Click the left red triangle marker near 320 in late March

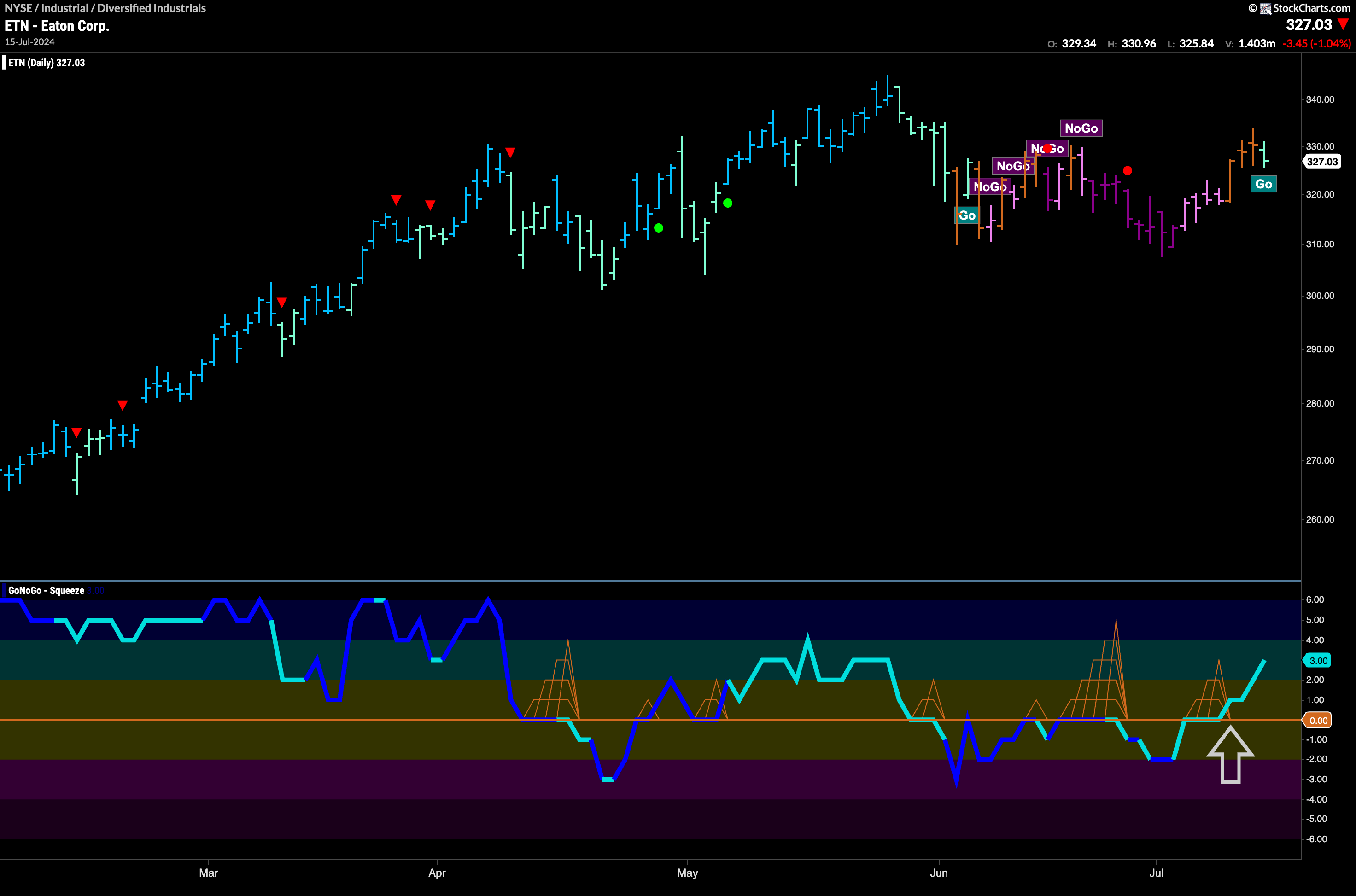pos(396,200)
